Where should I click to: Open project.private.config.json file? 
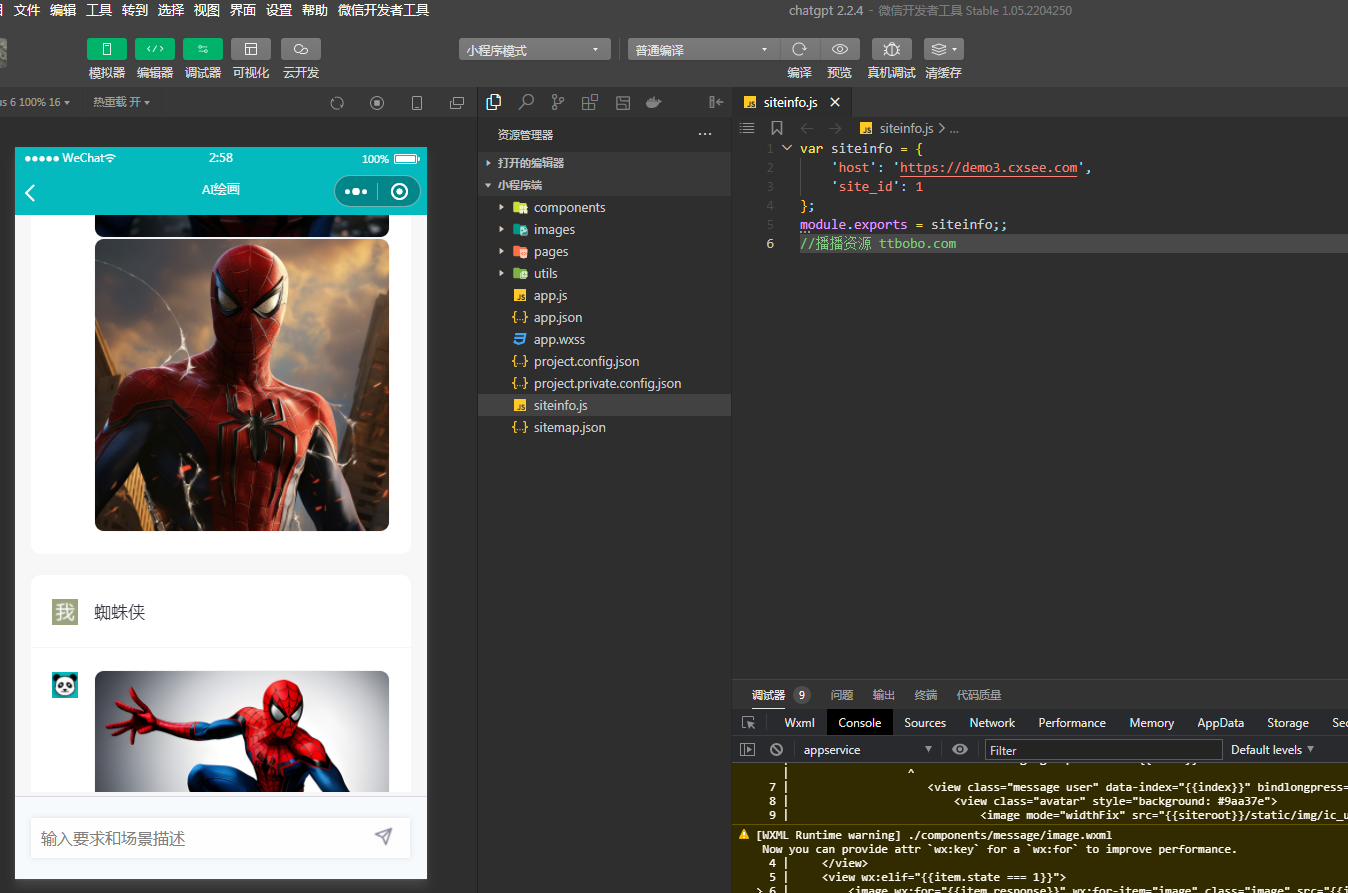point(605,383)
